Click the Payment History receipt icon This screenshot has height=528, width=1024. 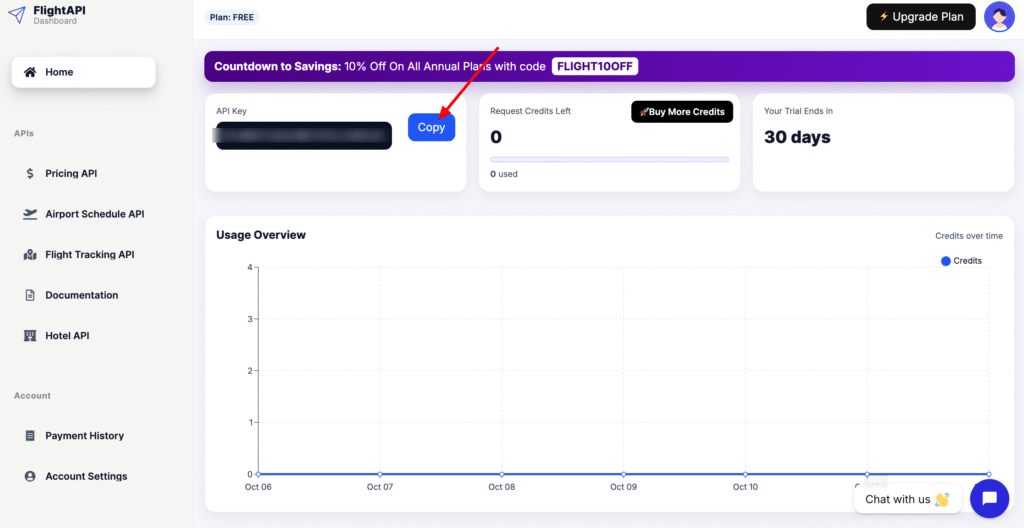30,436
